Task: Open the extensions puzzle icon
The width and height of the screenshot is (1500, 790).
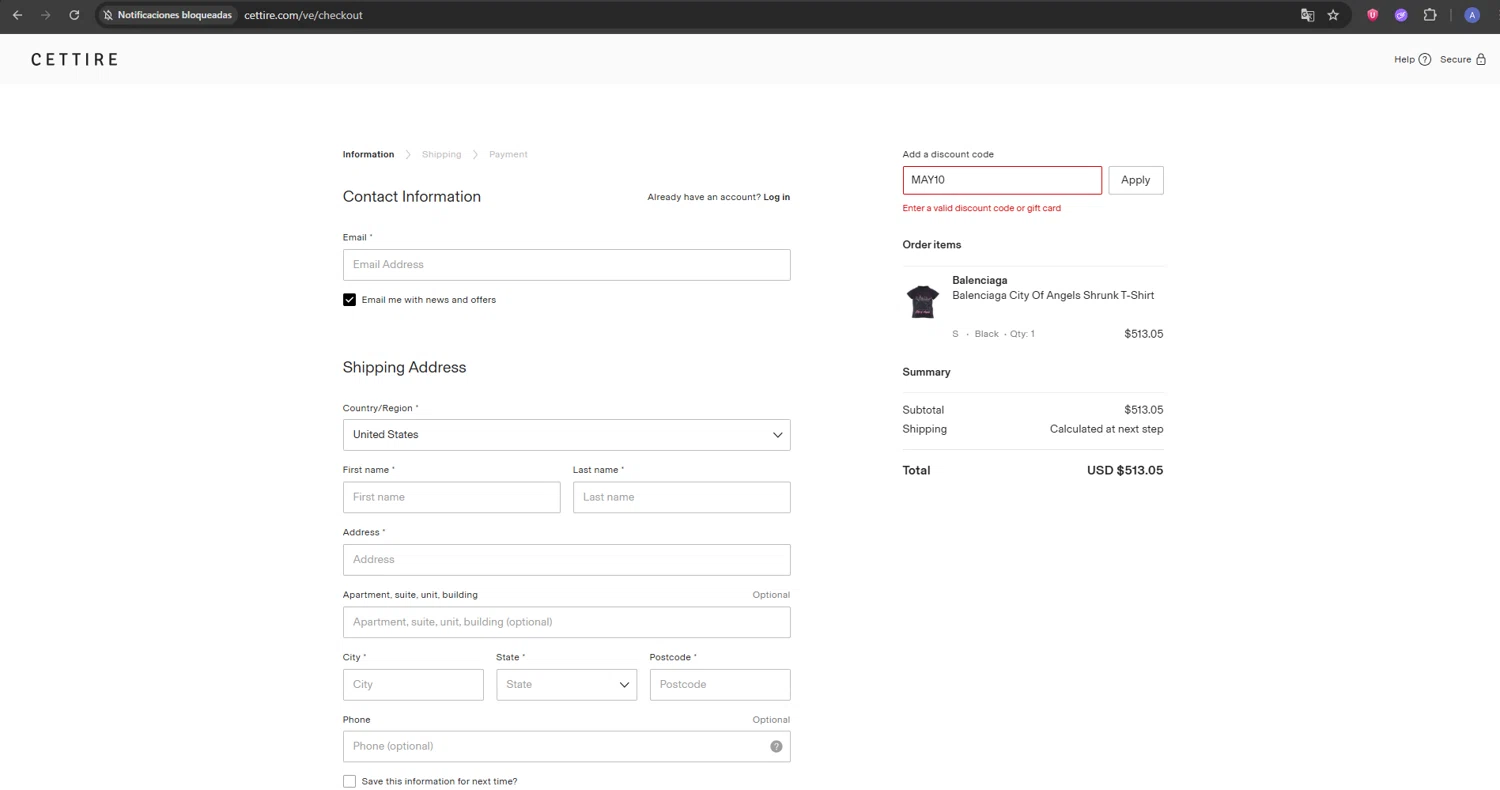Action: point(1430,15)
